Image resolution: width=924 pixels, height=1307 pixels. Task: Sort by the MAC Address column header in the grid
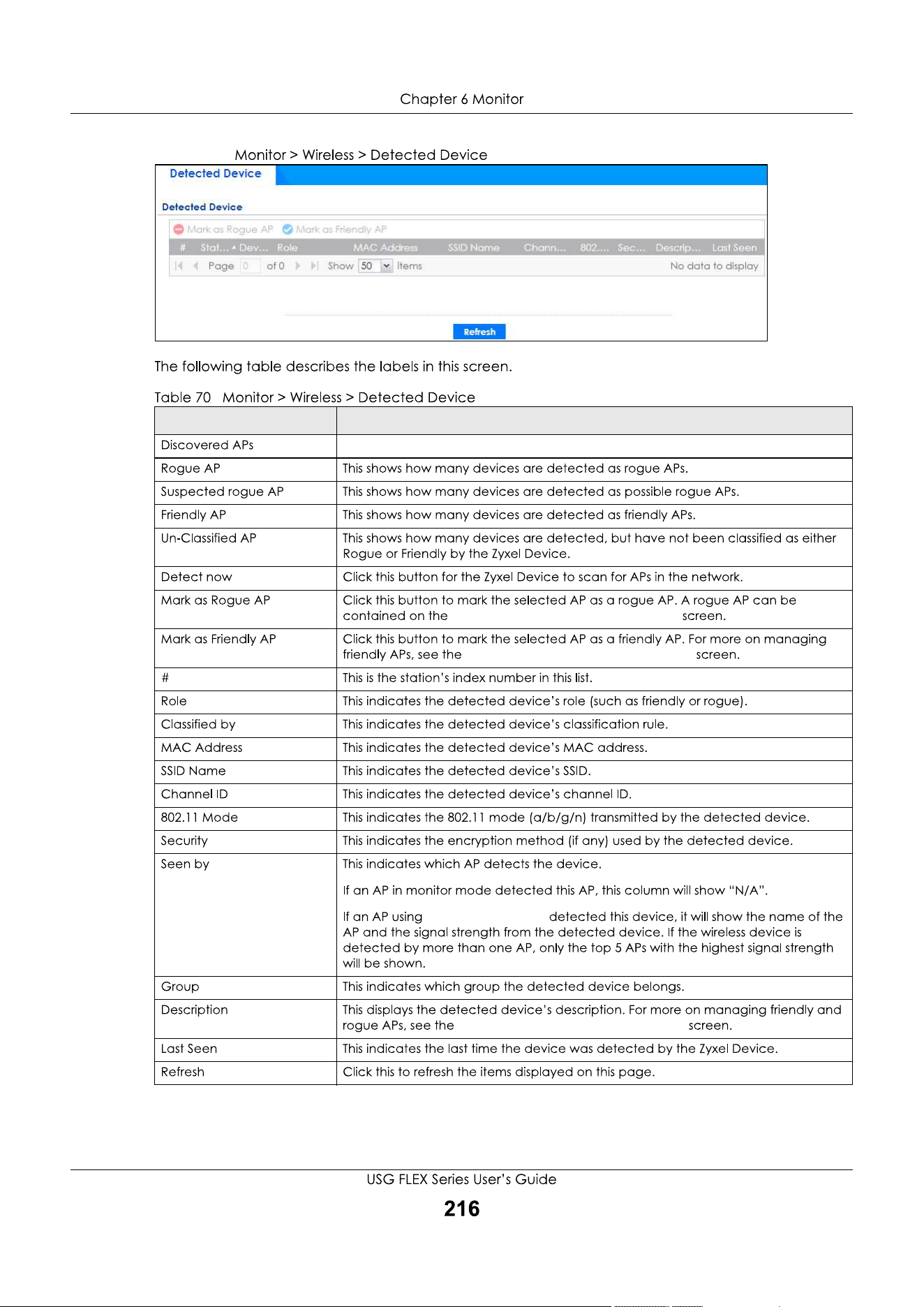click(x=385, y=248)
